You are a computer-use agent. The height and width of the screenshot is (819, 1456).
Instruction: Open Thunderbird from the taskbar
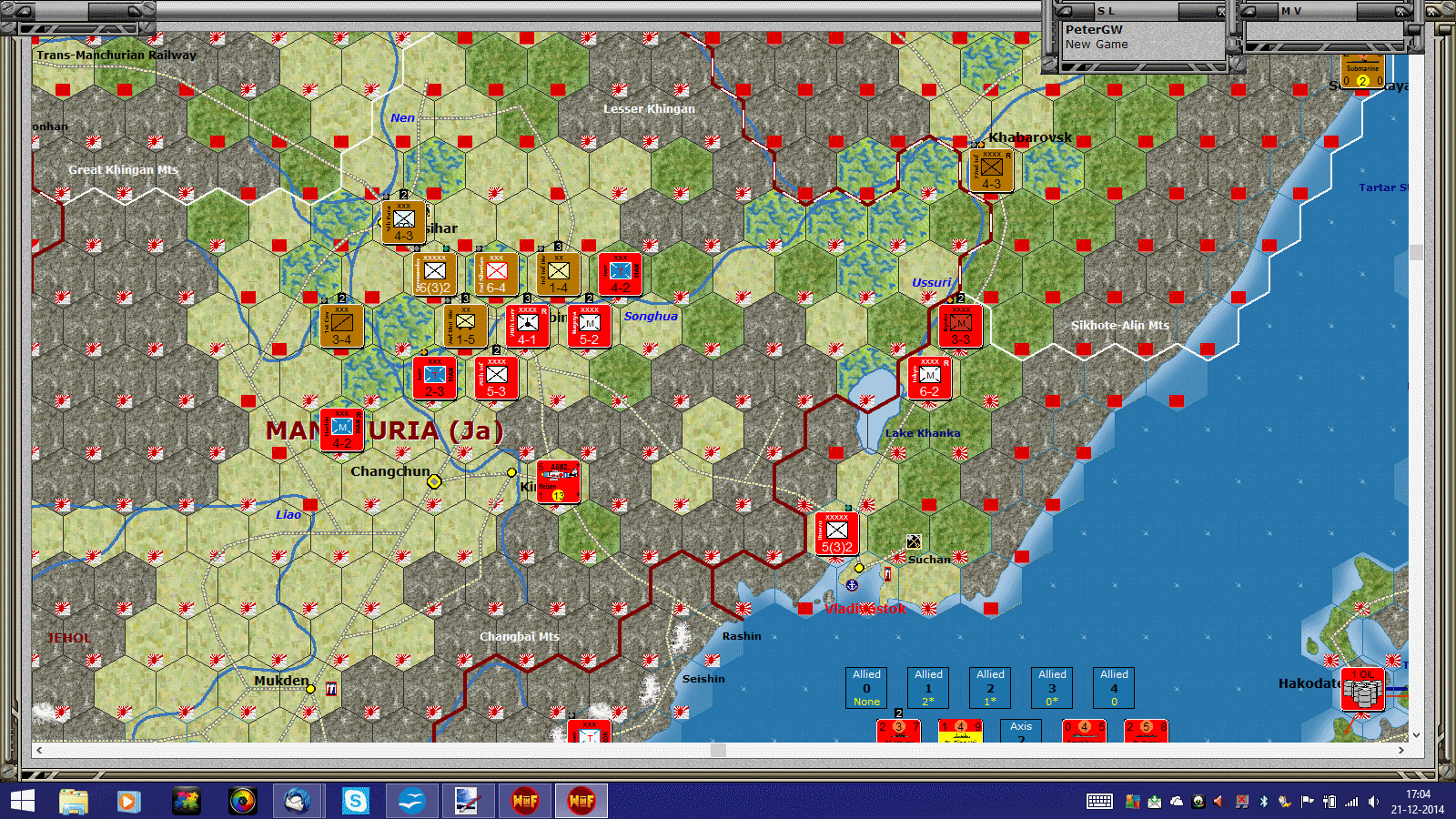click(x=298, y=801)
